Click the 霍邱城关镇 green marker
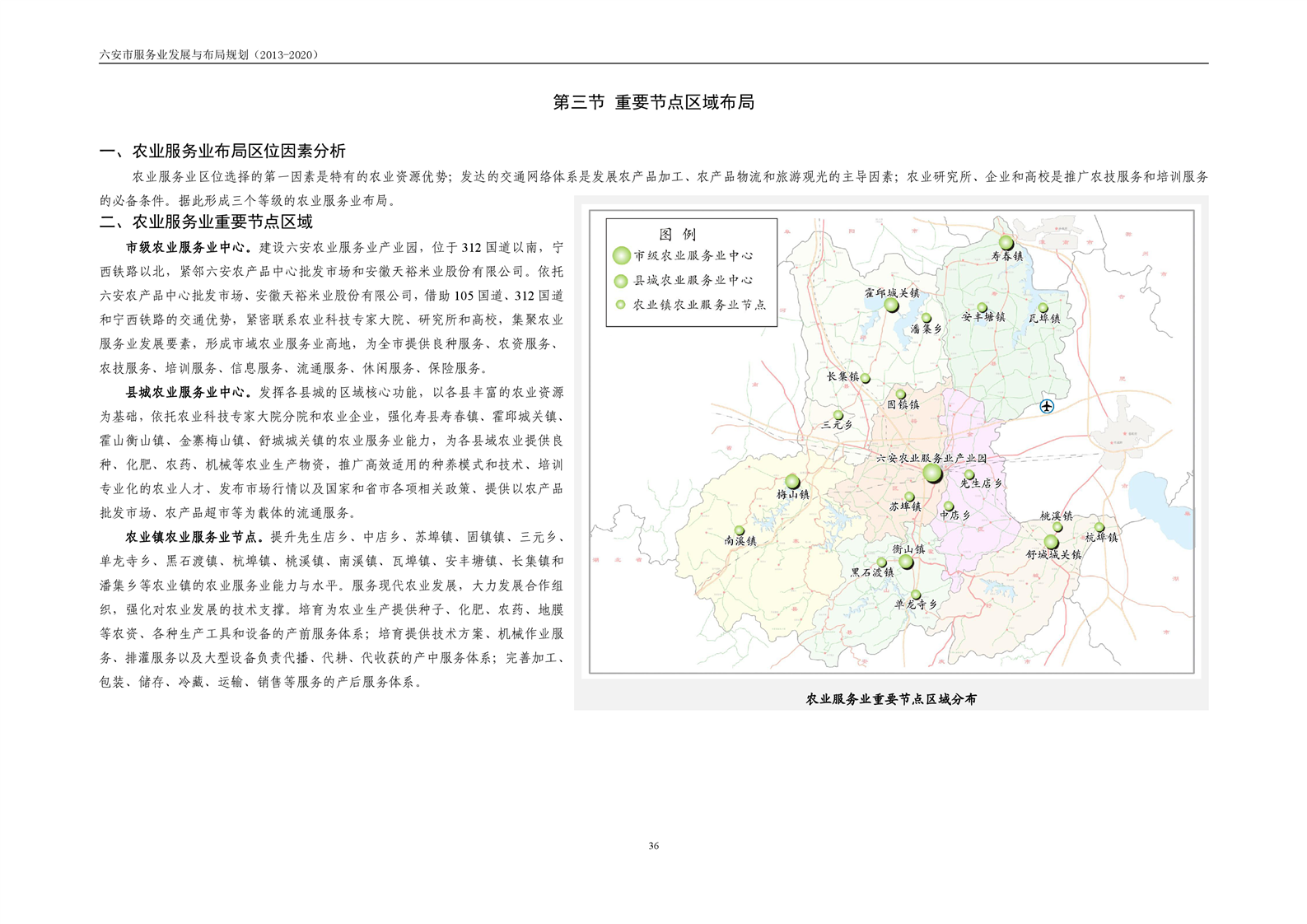Image resolution: width=1307 pixels, height=924 pixels. [891, 306]
